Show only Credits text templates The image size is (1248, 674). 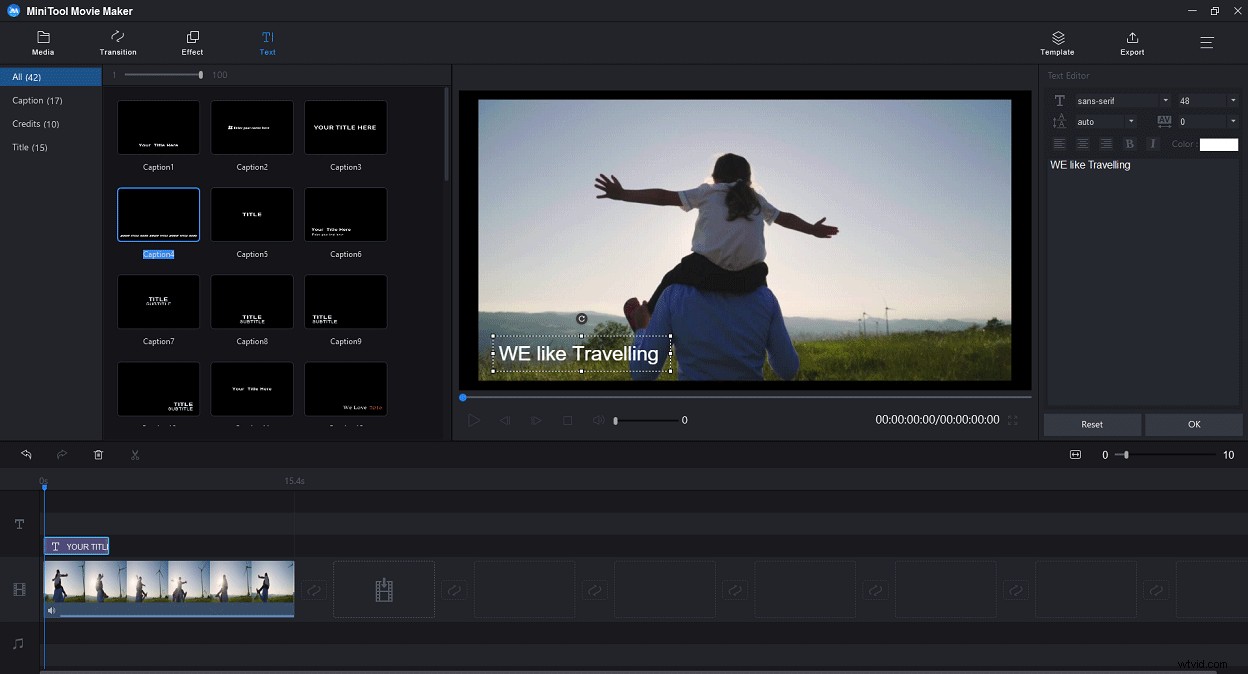tap(37, 123)
